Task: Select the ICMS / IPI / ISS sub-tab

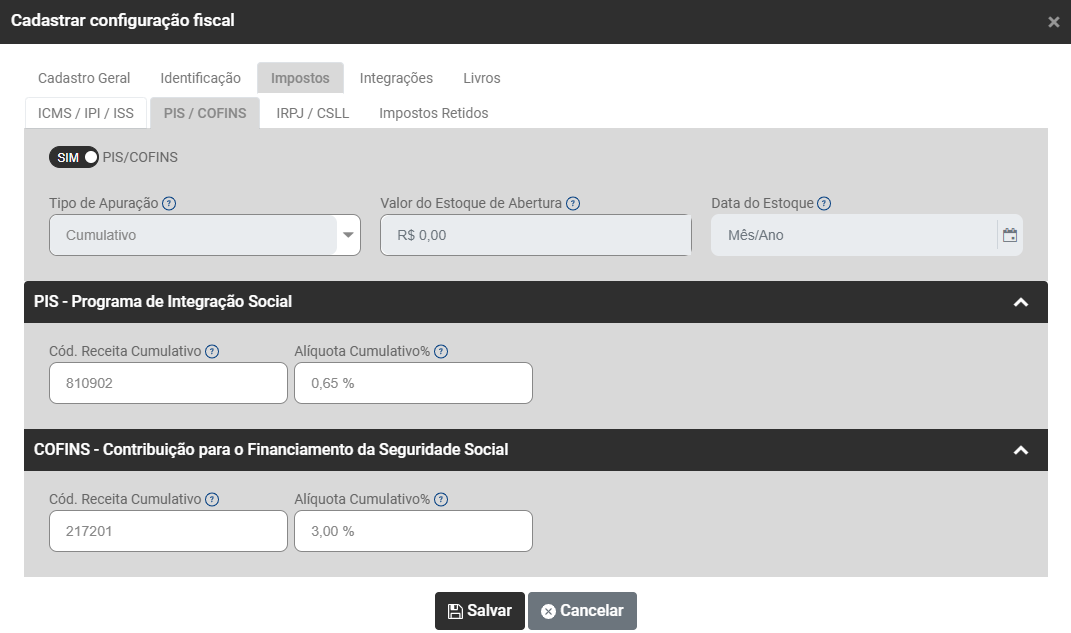Action: 86,113
